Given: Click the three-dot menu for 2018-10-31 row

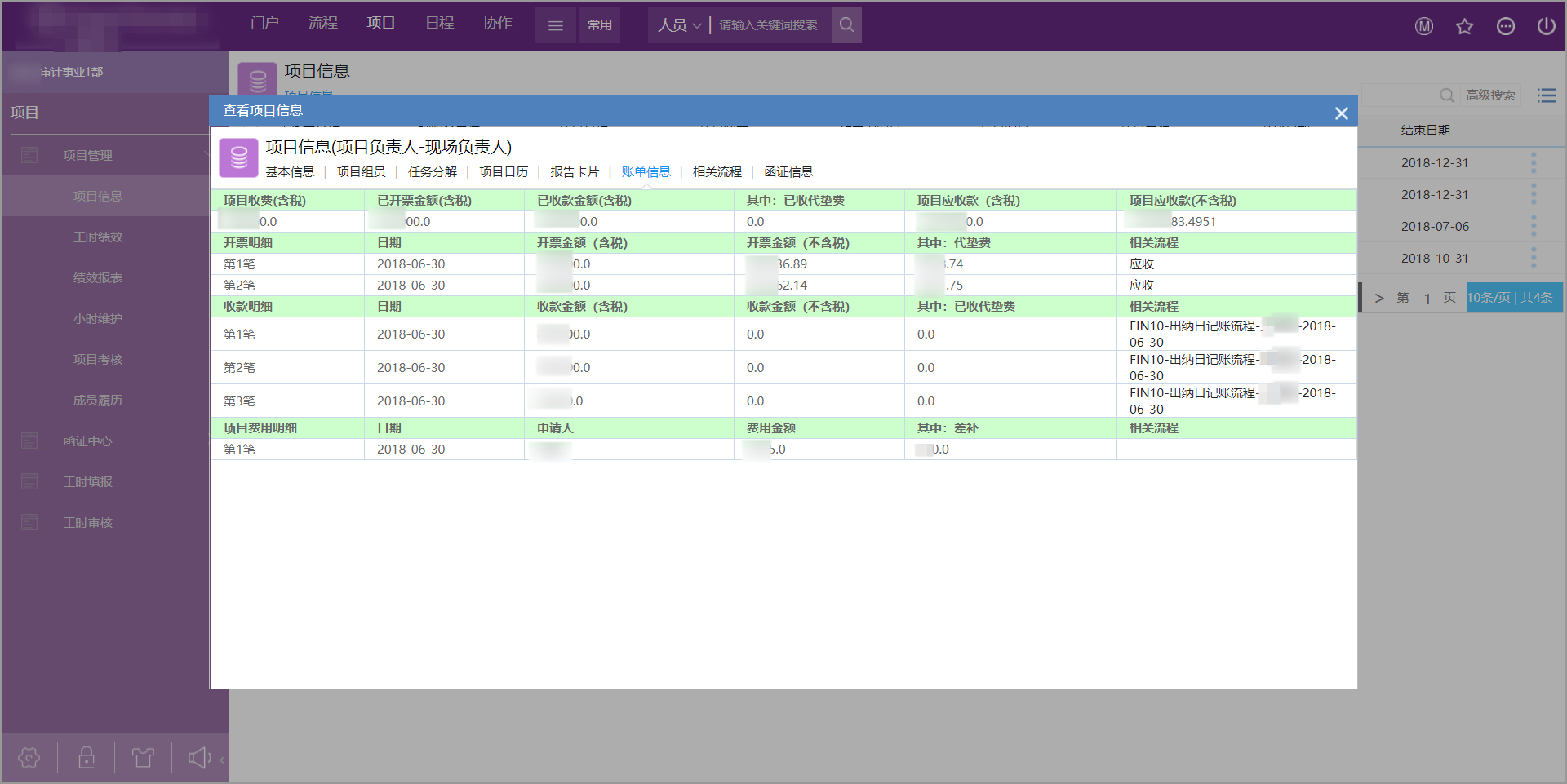Looking at the screenshot, I should tap(1534, 258).
